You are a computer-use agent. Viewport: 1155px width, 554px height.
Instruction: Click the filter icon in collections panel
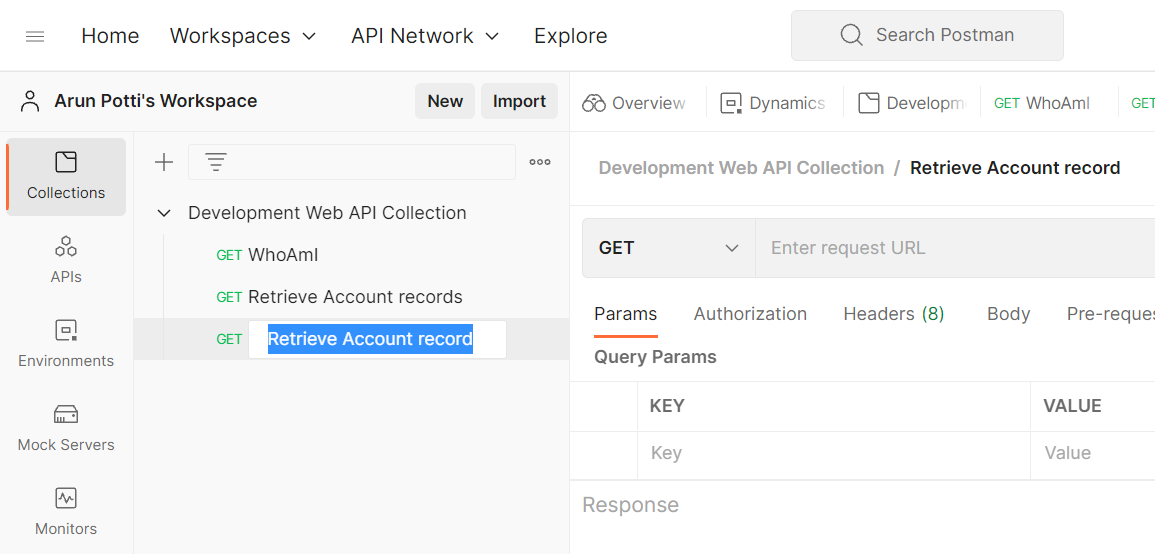coord(216,162)
